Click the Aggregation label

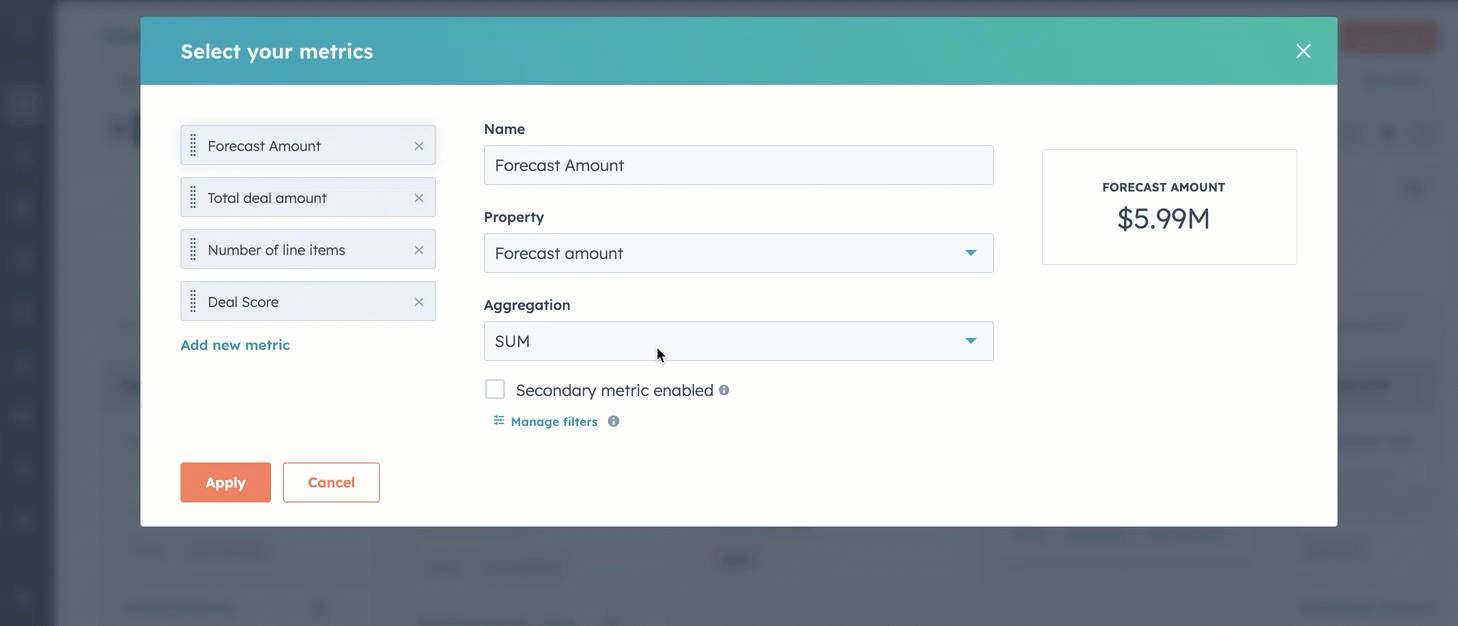pos(527,305)
